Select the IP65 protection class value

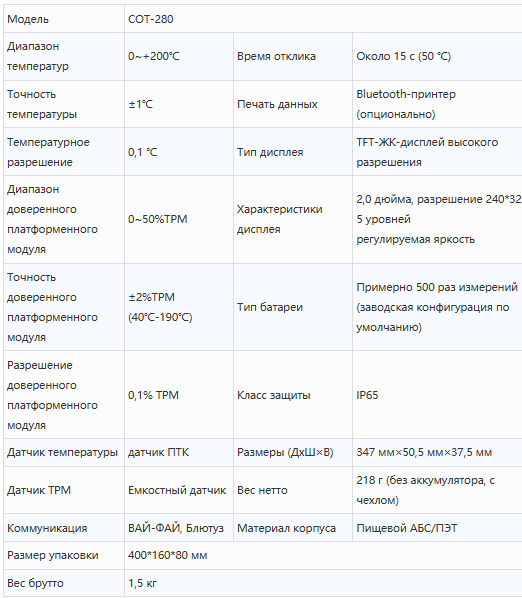[x=367, y=395]
